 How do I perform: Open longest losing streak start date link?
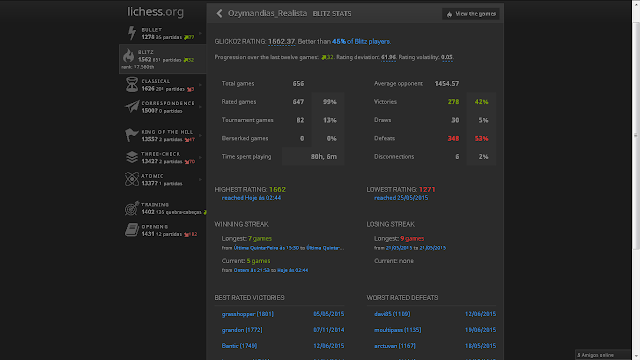pyautogui.click(x=399, y=248)
